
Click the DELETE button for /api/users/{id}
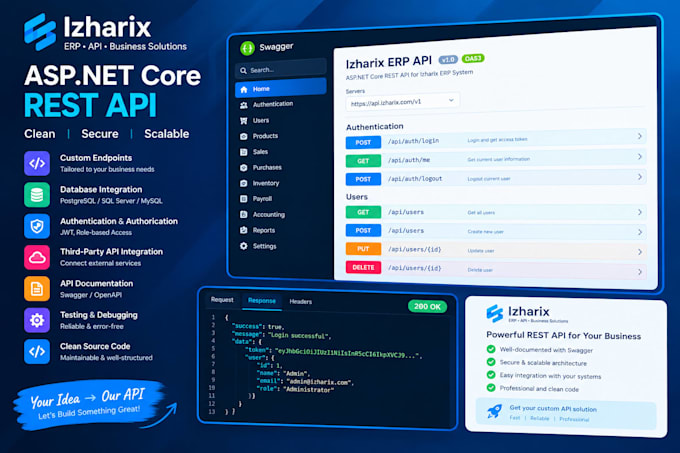(x=363, y=267)
